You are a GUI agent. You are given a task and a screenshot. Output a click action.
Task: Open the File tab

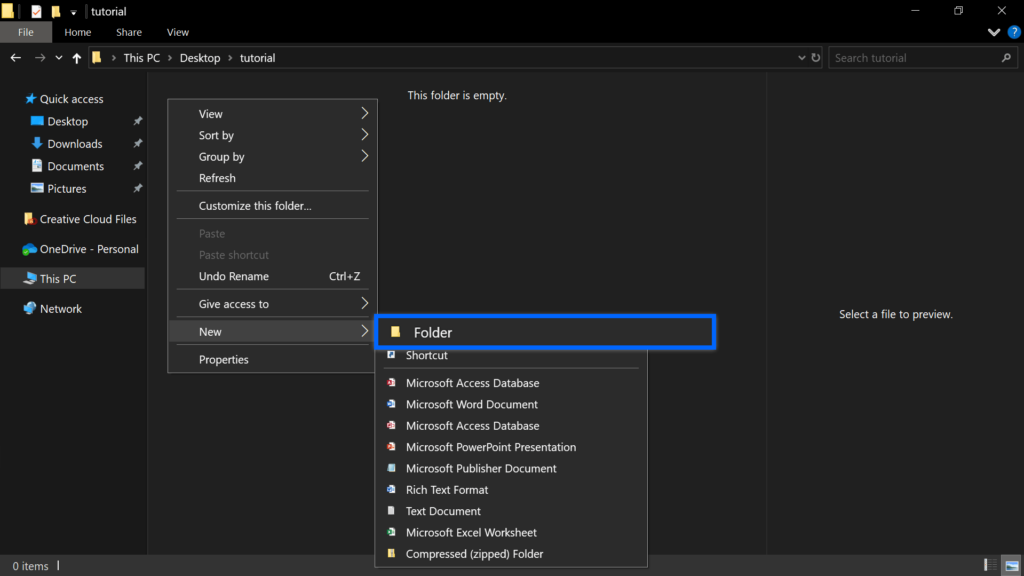point(25,32)
